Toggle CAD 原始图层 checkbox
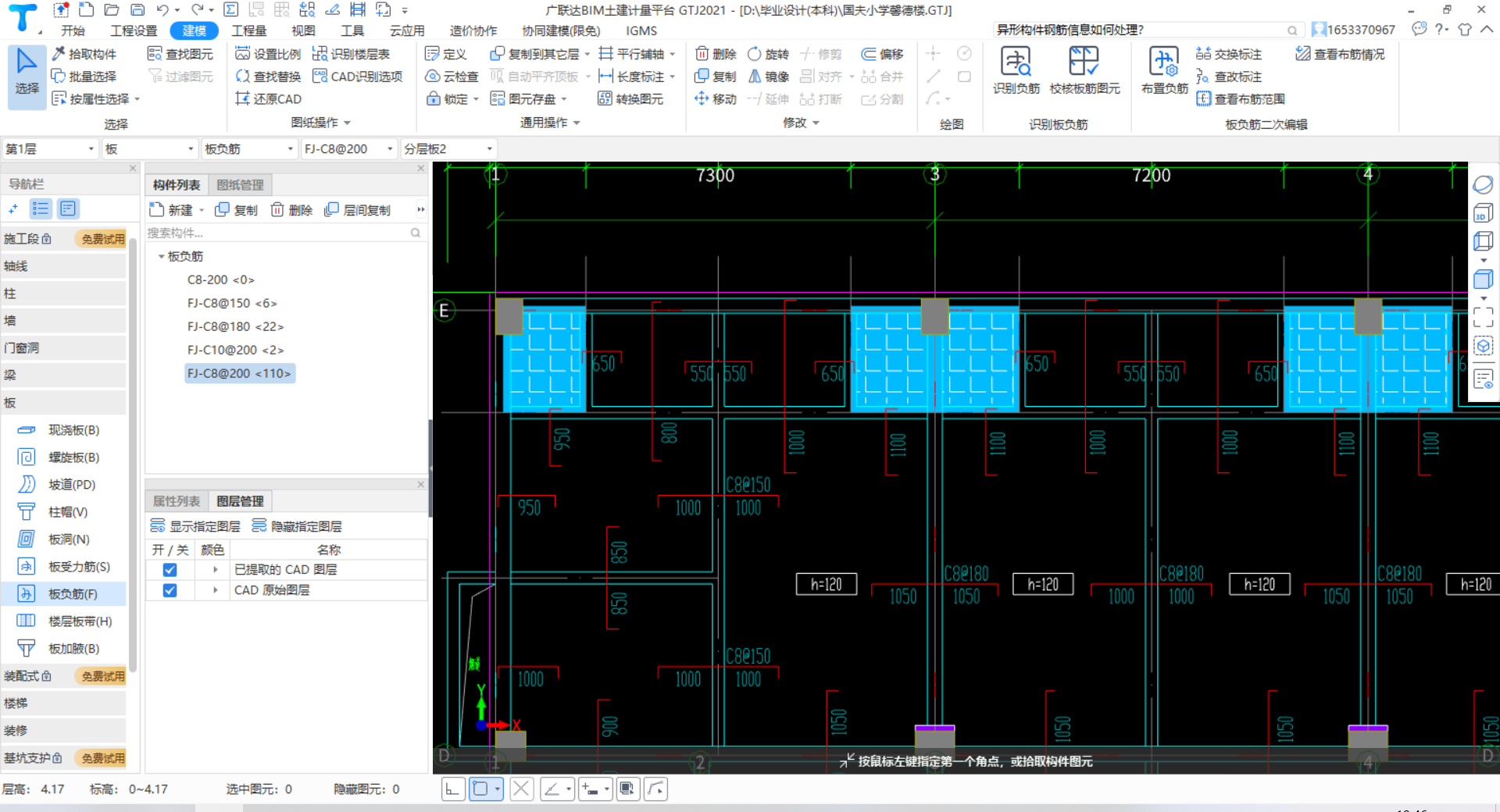The height and width of the screenshot is (812, 1500). [170, 590]
